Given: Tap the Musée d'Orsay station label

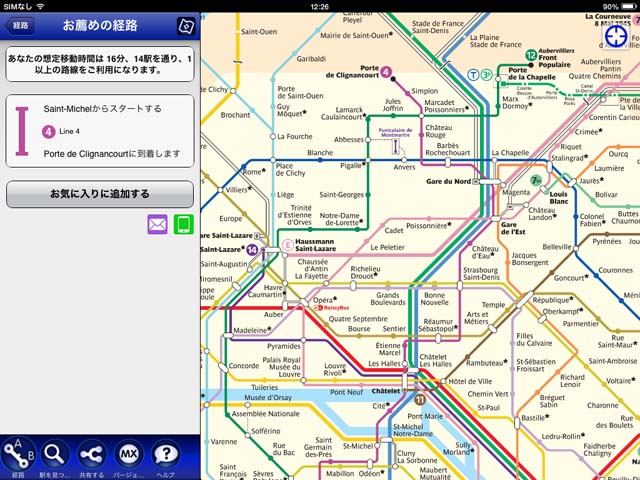Looking at the screenshot, I should (268, 397).
